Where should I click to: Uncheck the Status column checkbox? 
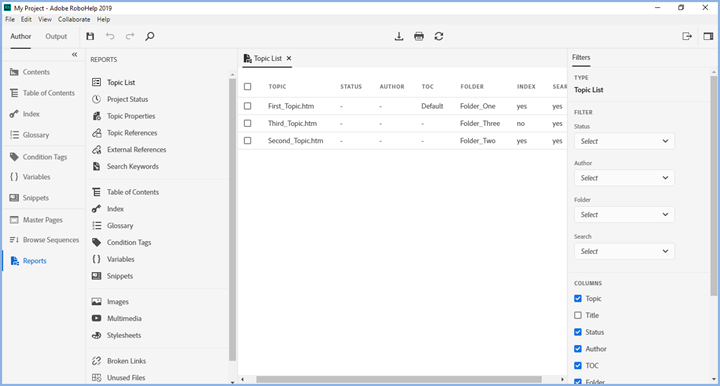(578, 332)
